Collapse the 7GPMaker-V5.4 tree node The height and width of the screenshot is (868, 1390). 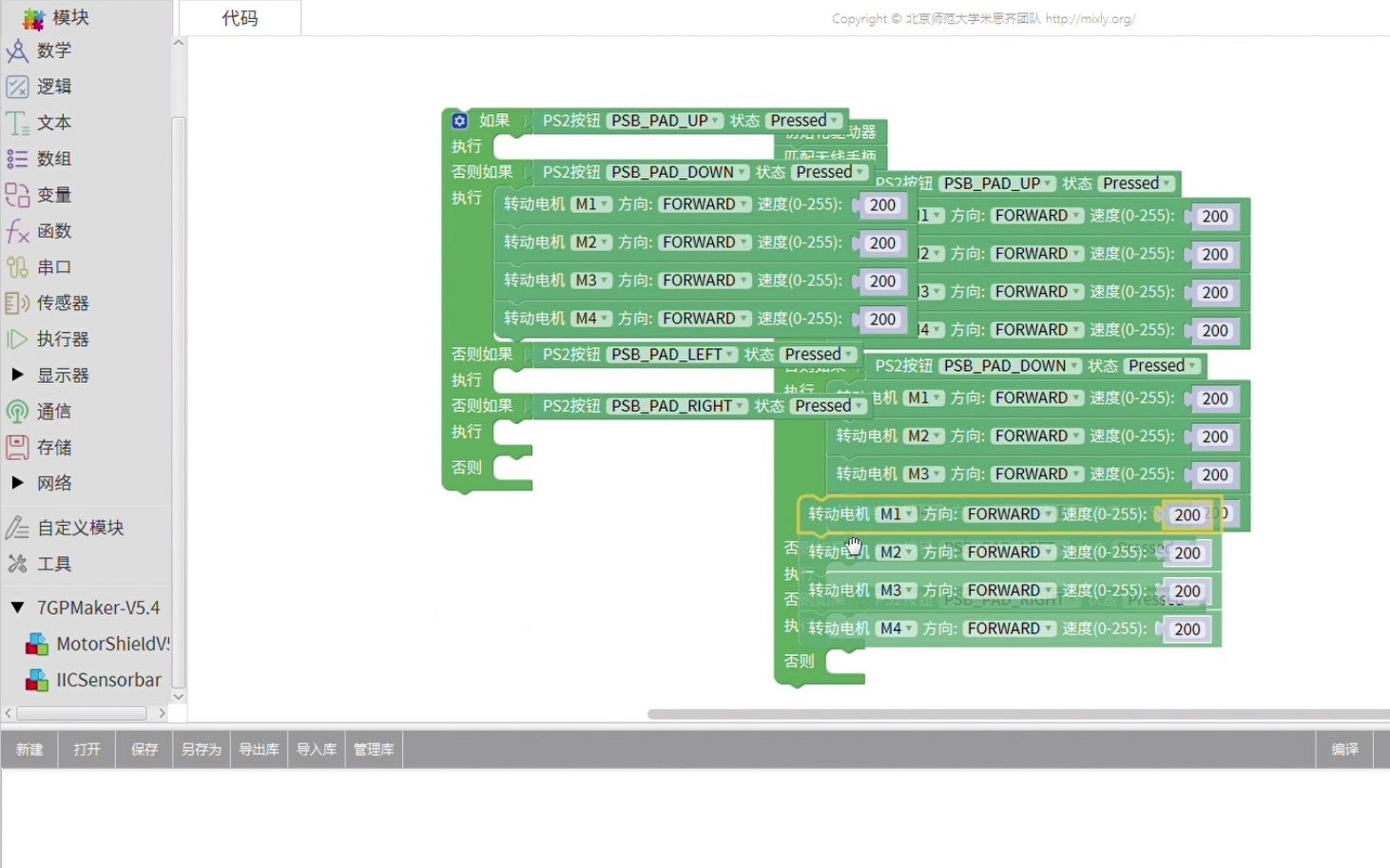click(x=17, y=608)
